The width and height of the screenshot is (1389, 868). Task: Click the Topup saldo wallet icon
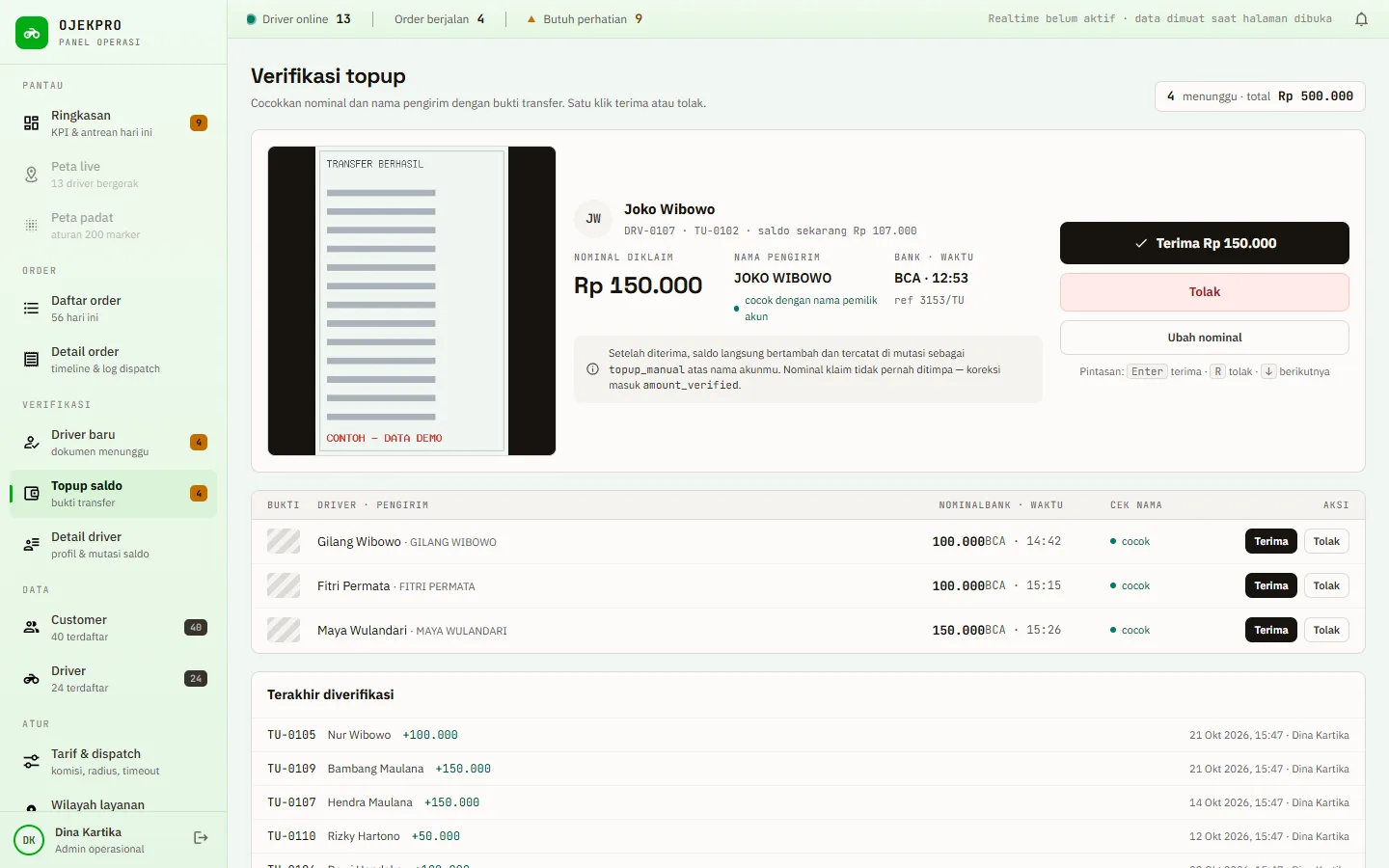(x=32, y=494)
